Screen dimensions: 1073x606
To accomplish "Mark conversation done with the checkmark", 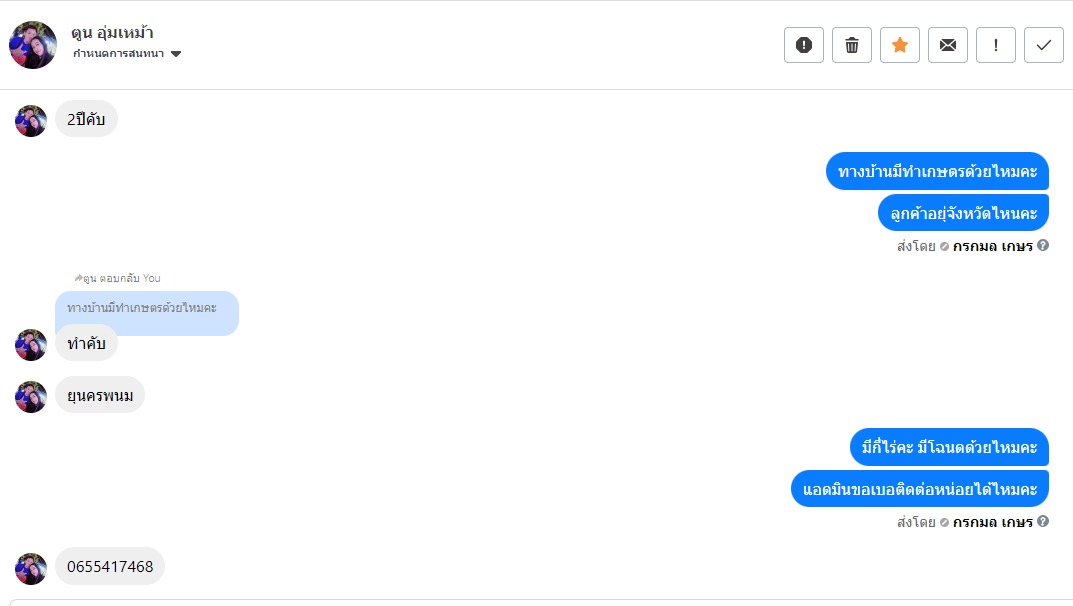I will (1044, 45).
